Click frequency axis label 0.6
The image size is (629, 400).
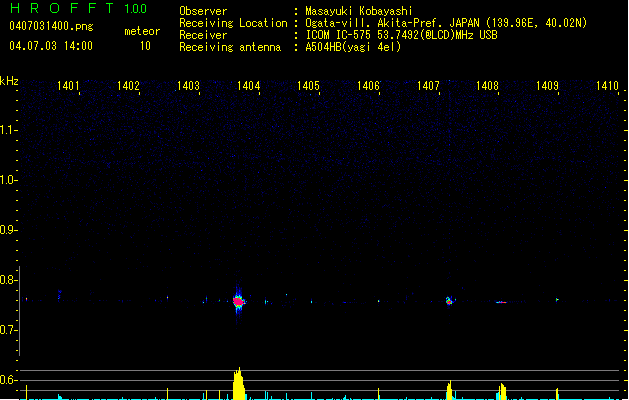(x=8, y=380)
